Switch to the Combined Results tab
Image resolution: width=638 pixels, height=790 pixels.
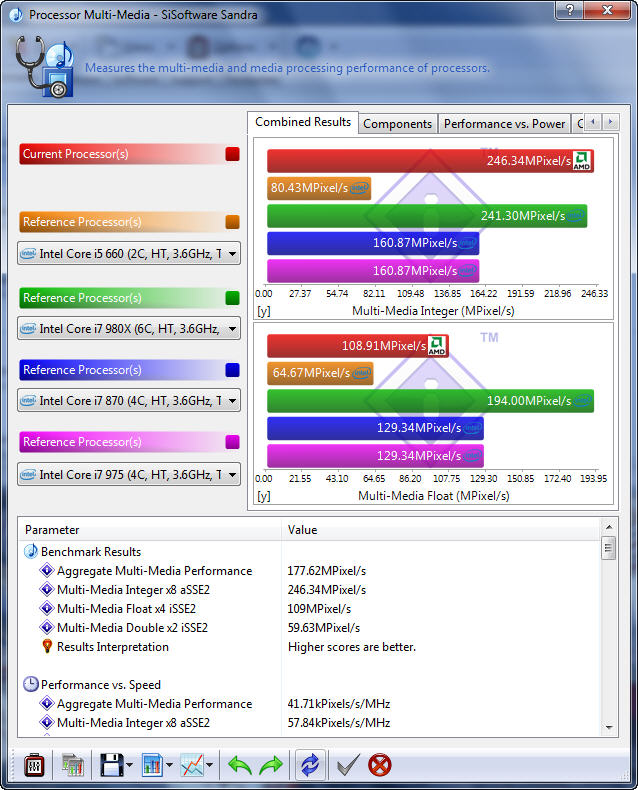303,122
